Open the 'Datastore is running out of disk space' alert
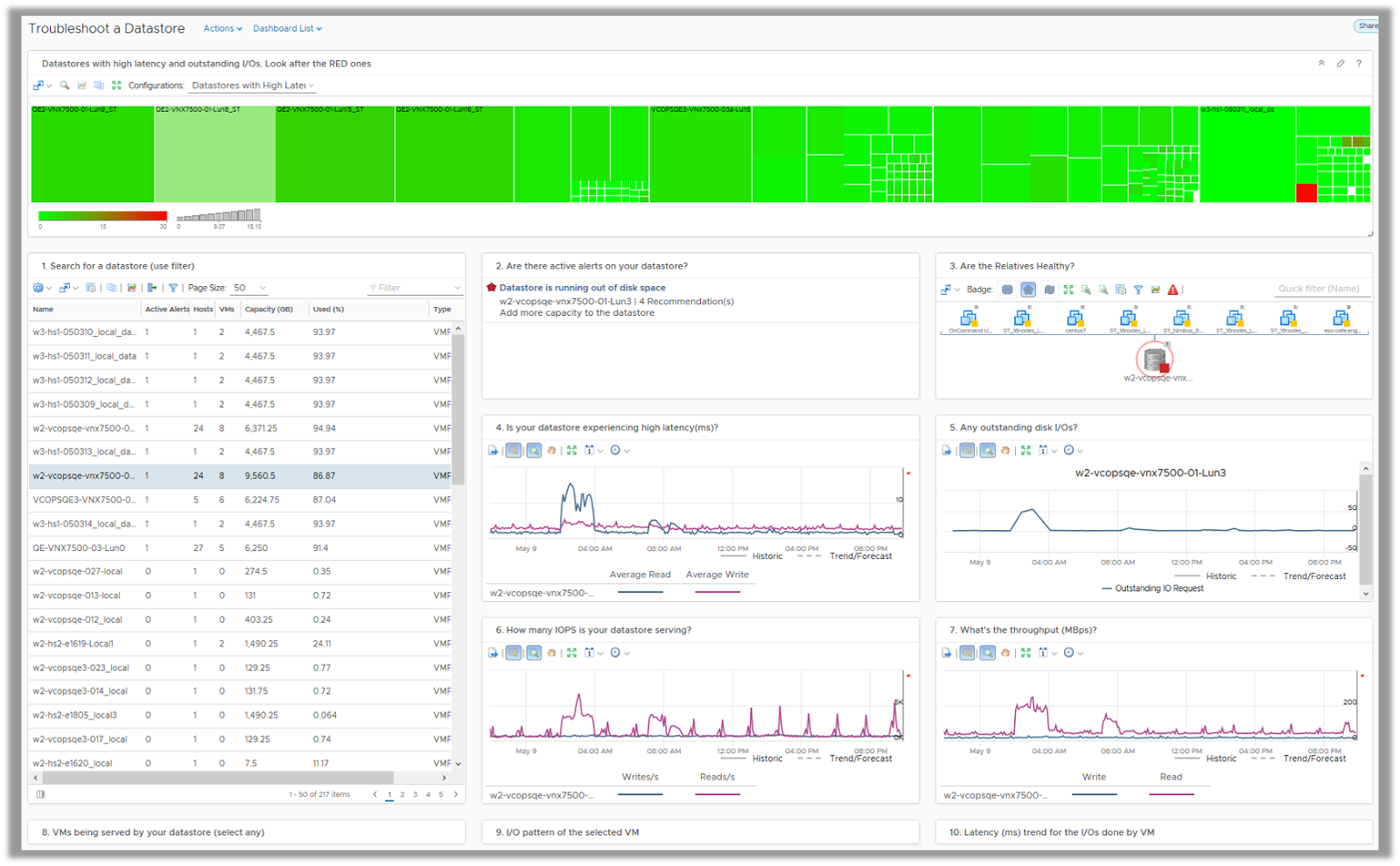Screen dimensions: 1400x866 click(x=582, y=288)
